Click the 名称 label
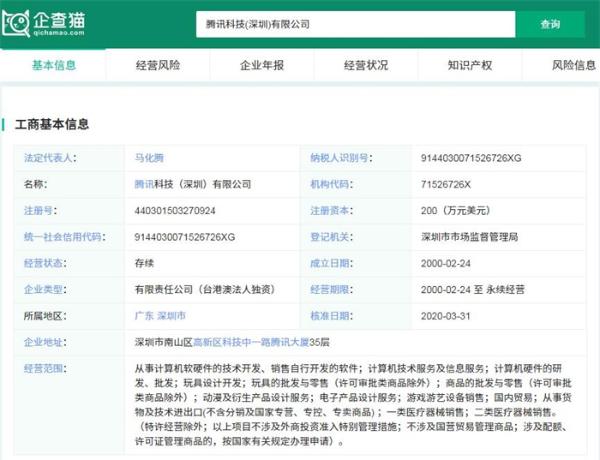 coord(35,184)
